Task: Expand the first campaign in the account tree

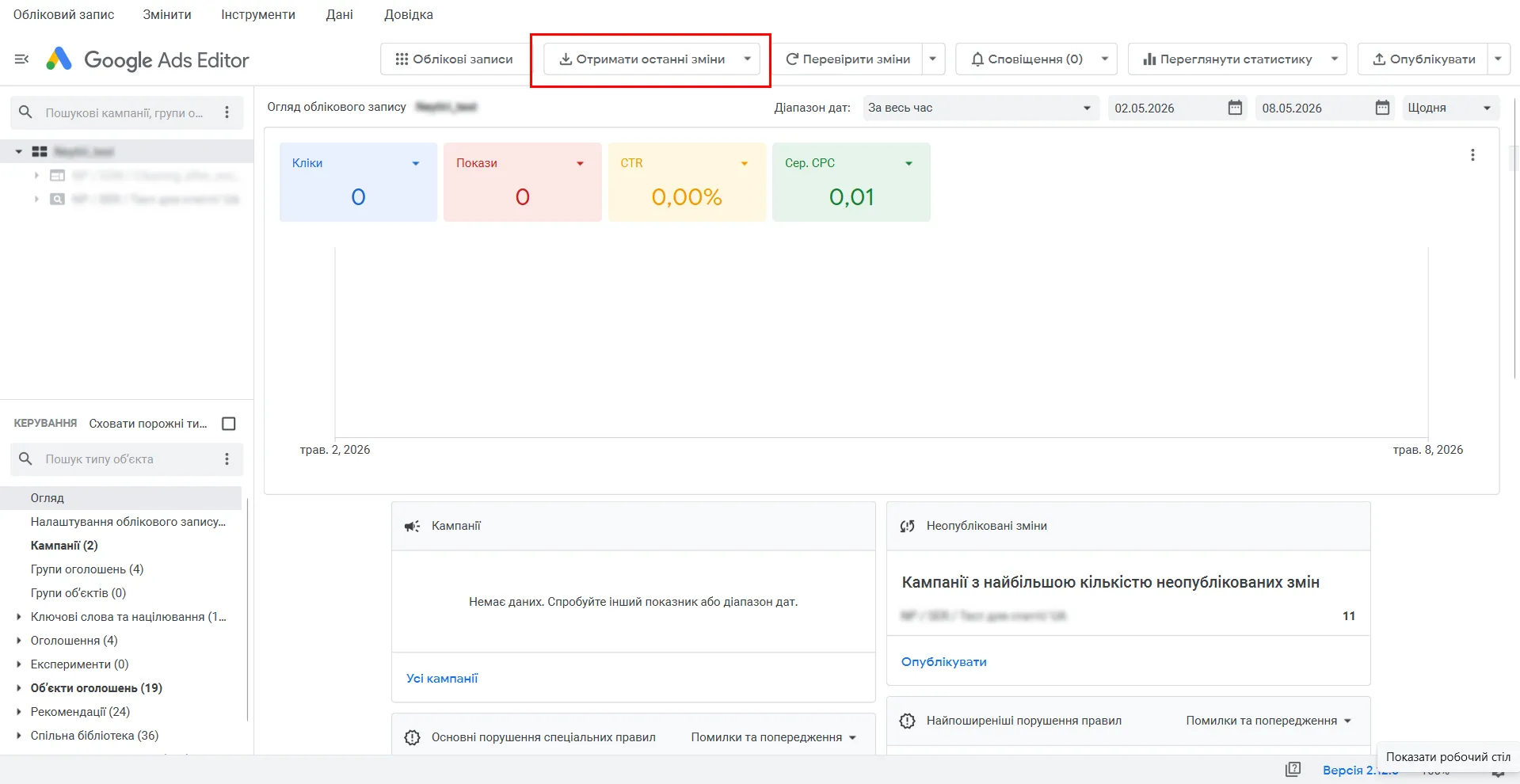Action: 36,175
